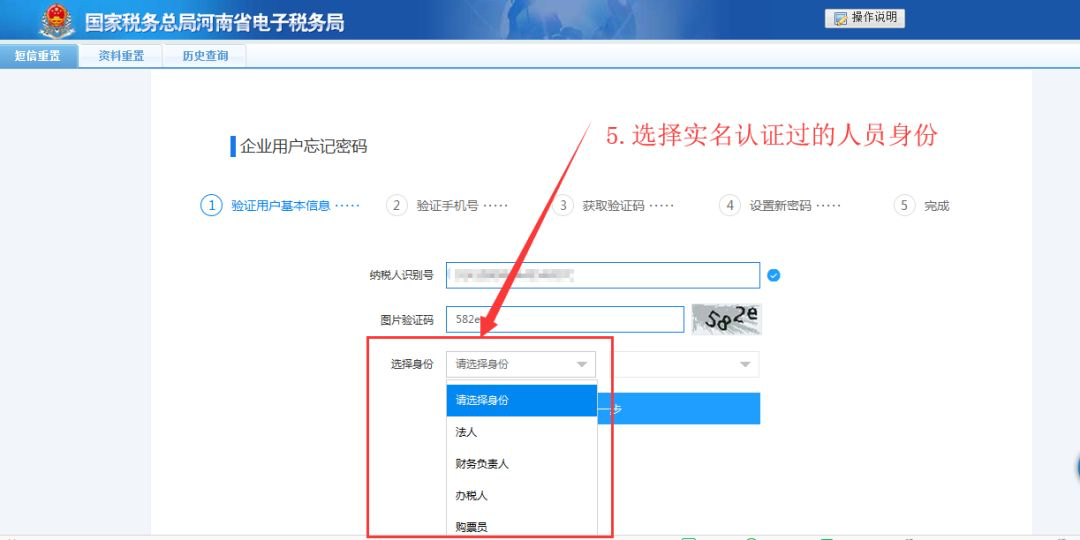Pick 办税人 from the identity options

471,495
